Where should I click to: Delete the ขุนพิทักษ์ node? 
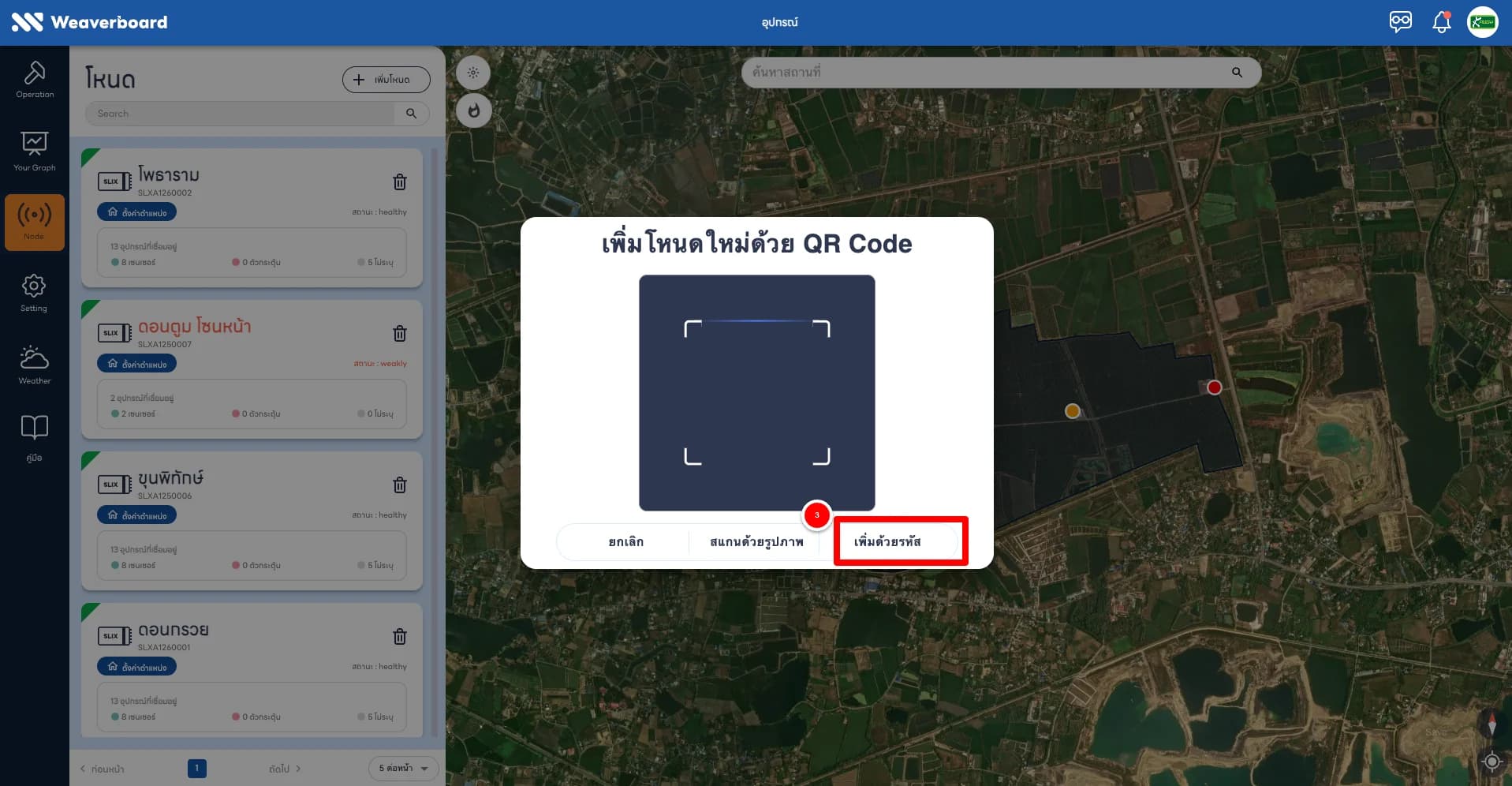[400, 485]
